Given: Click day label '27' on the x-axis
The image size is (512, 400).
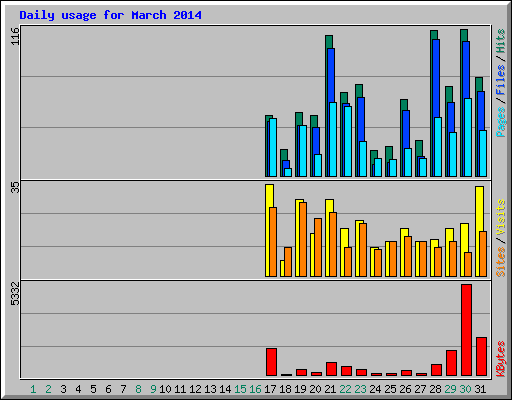Looking at the screenshot, I should [420, 389].
